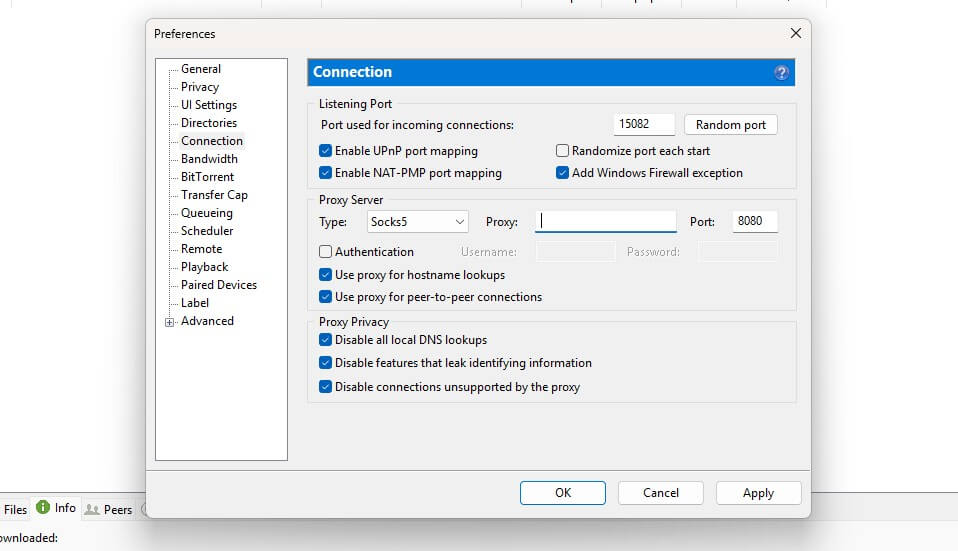Image resolution: width=958 pixels, height=551 pixels.
Task: Click the incoming port field showing 15082
Action: coord(644,125)
